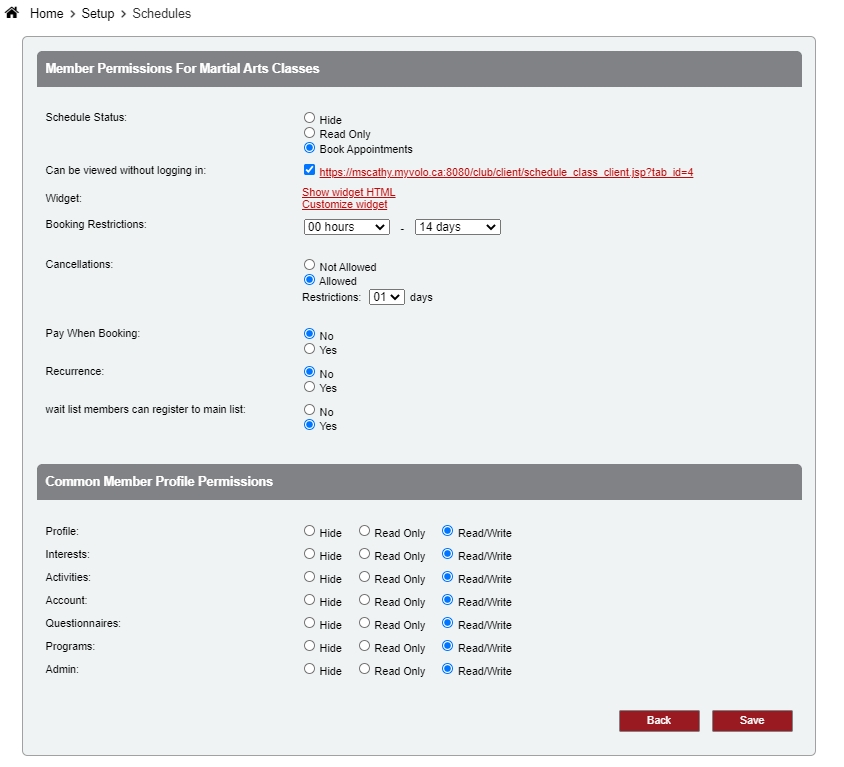The image size is (844, 767).
Task: Expand the 00 hours booking dropdown
Action: 346,227
